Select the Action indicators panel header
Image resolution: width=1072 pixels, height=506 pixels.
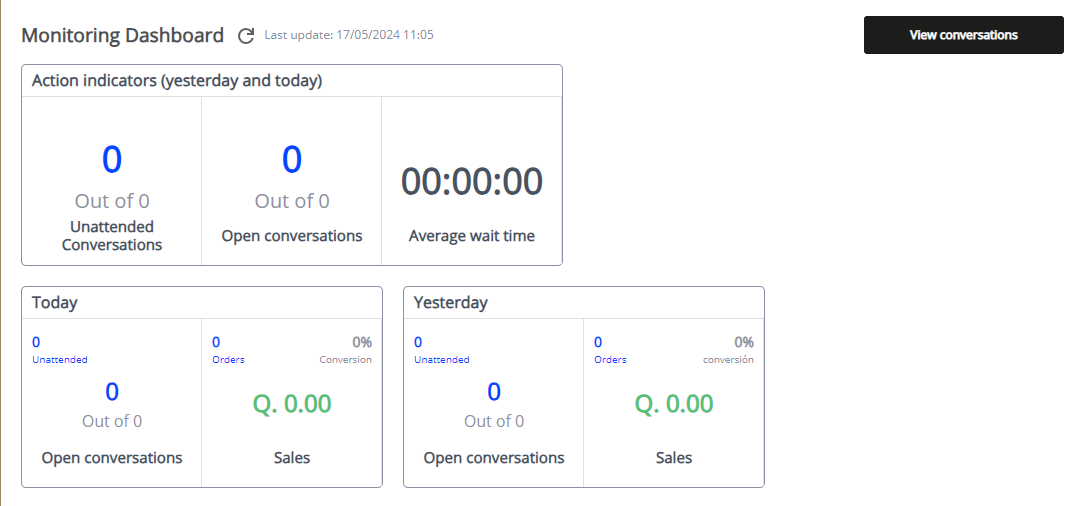(177, 81)
